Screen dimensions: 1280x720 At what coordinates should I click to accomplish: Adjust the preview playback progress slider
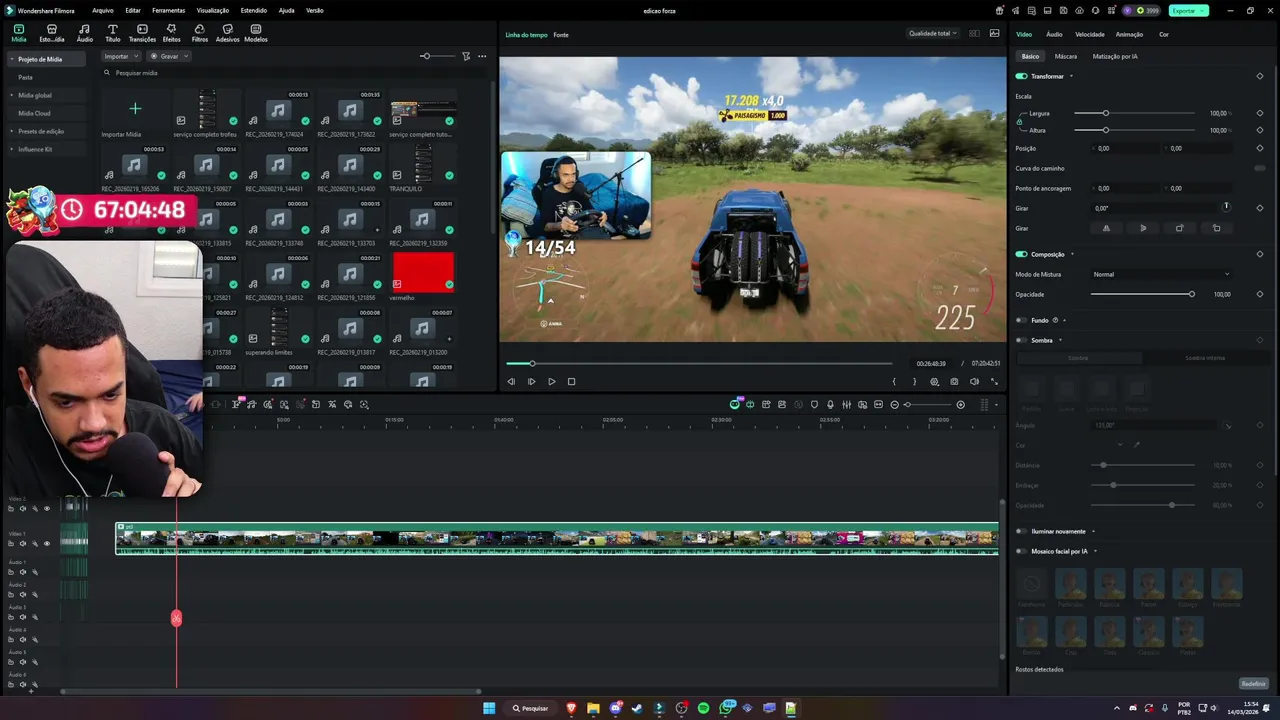click(699, 363)
